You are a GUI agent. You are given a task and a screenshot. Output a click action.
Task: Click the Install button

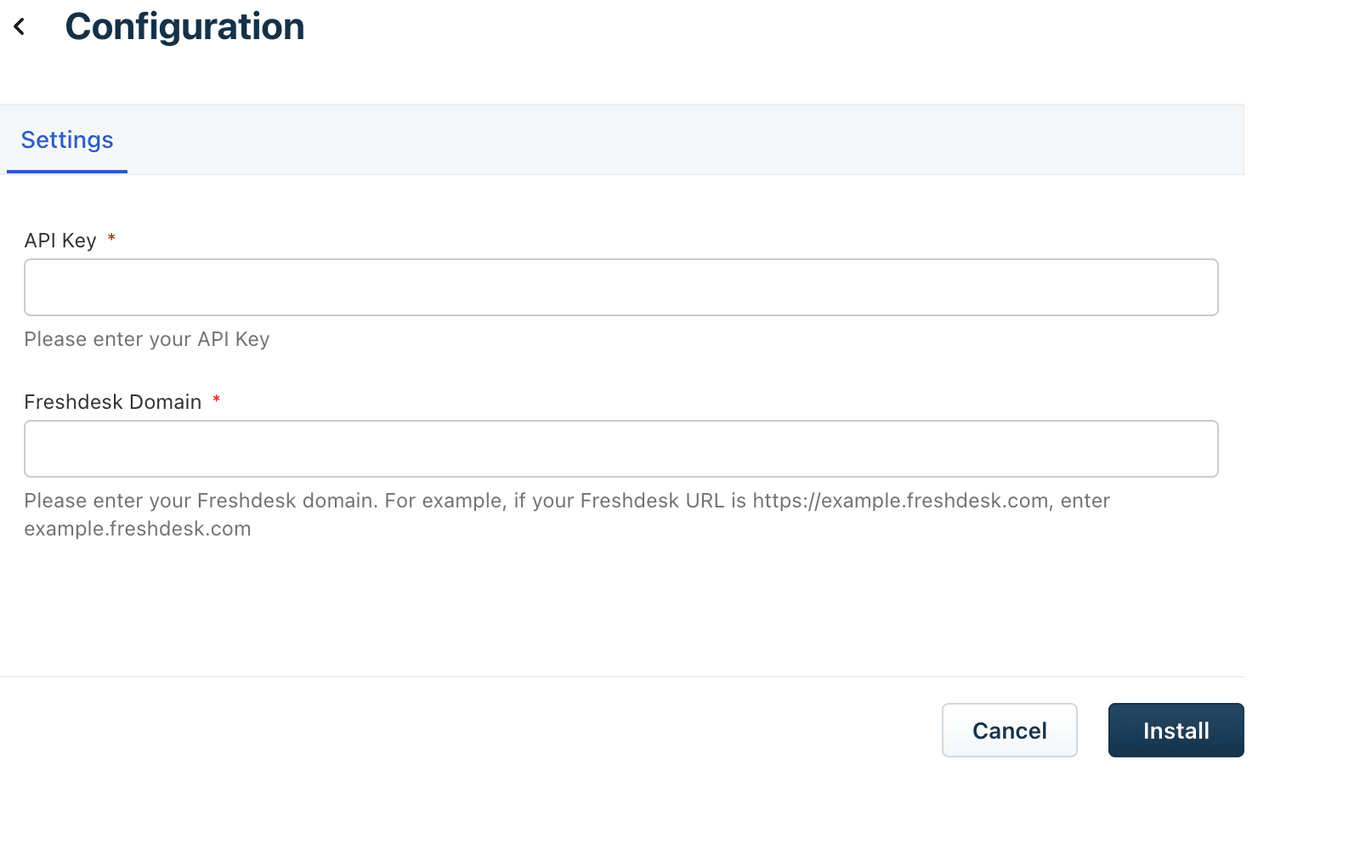[x=1175, y=730]
